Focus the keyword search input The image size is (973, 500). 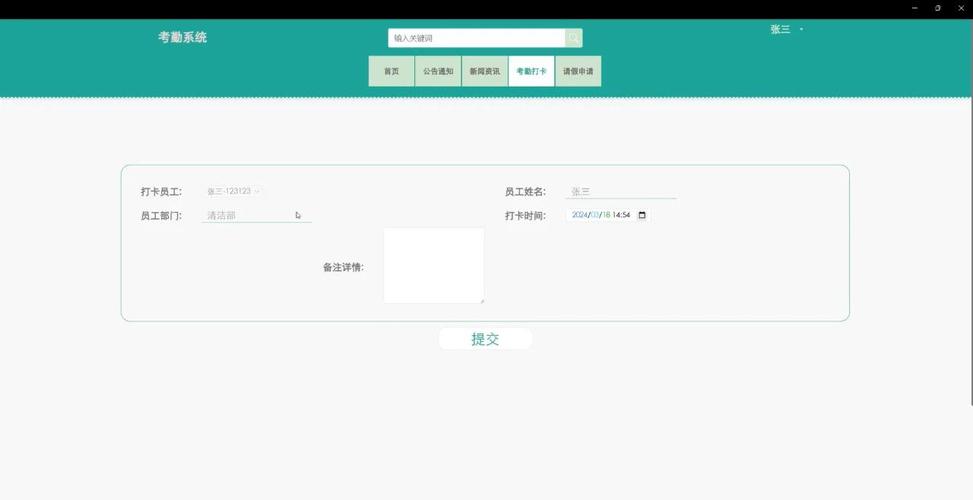[x=477, y=38]
